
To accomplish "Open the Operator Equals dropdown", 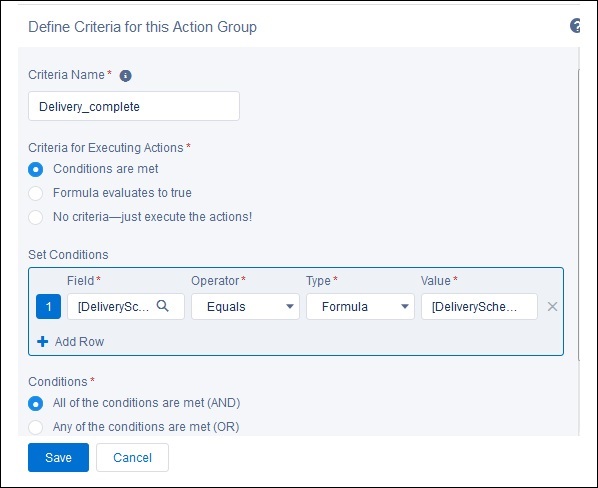I will tap(245, 307).
